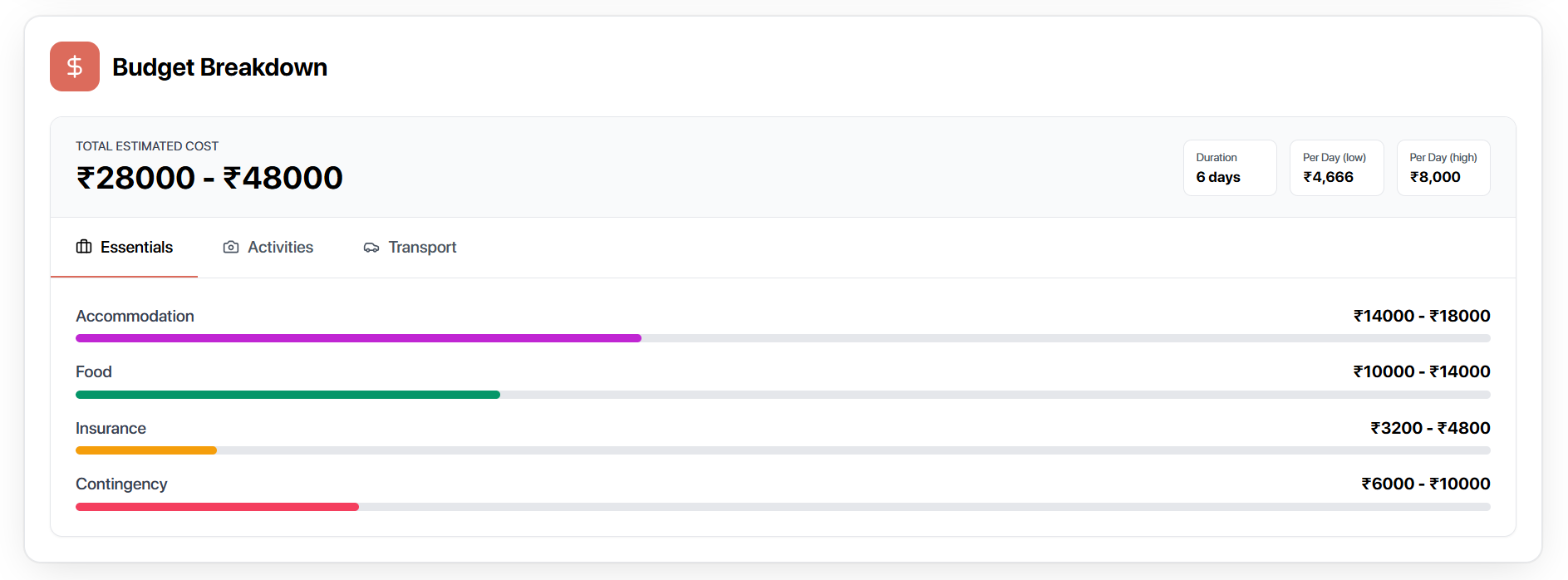Click the red Contingency progress bar
This screenshot has height=580, width=1568.
coord(217,507)
